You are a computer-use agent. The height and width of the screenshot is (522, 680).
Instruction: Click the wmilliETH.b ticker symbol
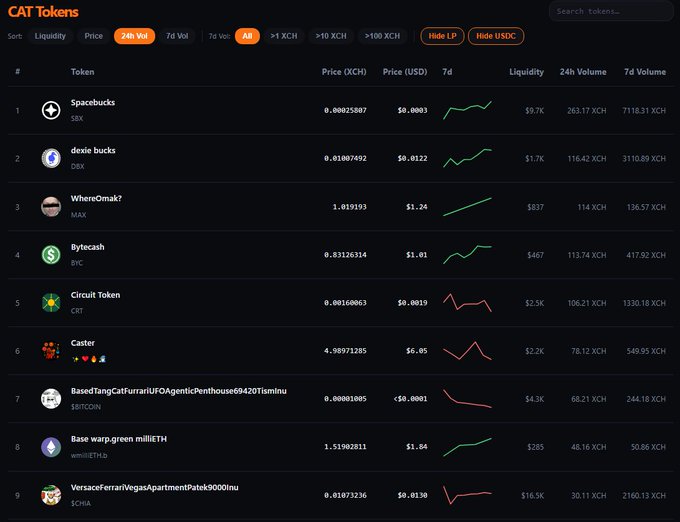89,456
